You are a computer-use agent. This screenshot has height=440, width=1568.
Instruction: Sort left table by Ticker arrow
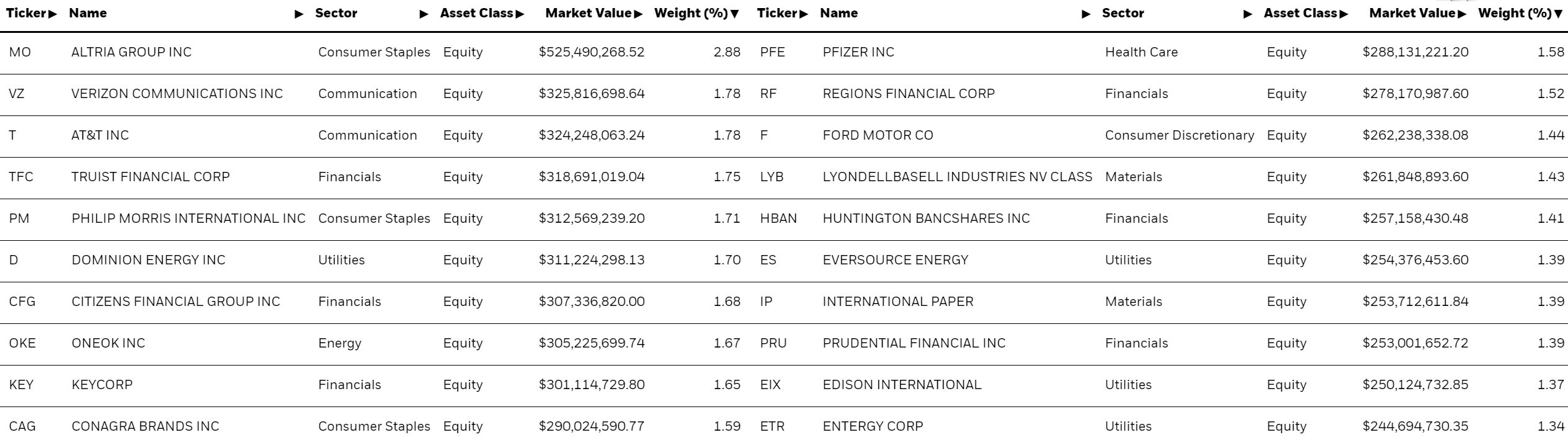(53, 14)
